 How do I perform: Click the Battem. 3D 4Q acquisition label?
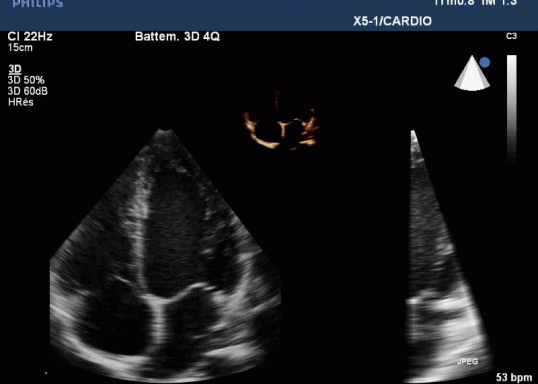[x=177, y=36]
